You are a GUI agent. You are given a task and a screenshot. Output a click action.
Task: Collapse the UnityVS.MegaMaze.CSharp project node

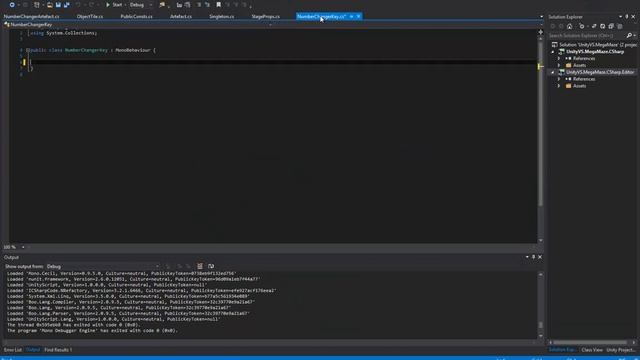pyautogui.click(x=553, y=52)
